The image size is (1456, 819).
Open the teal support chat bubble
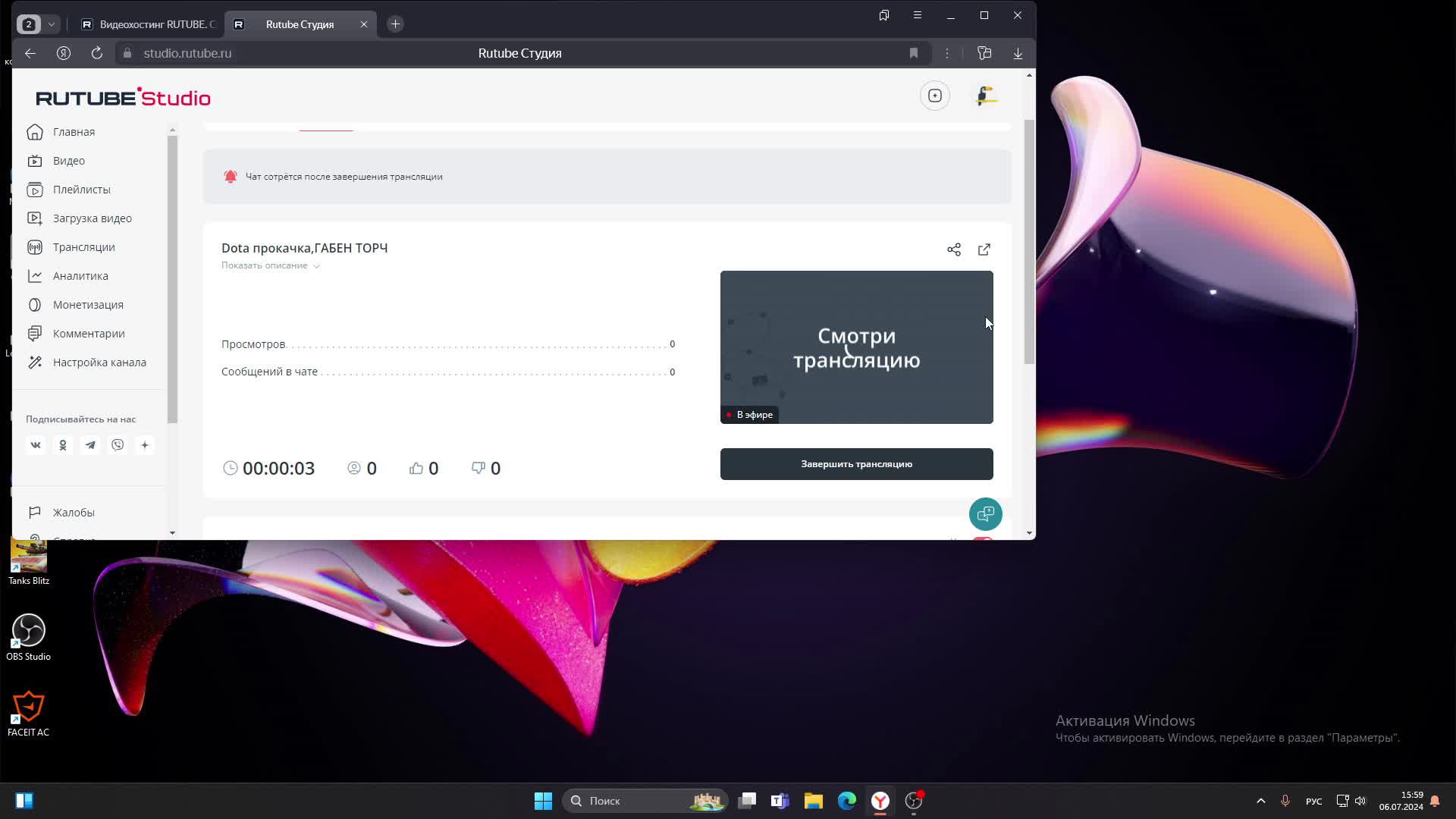pos(985,514)
